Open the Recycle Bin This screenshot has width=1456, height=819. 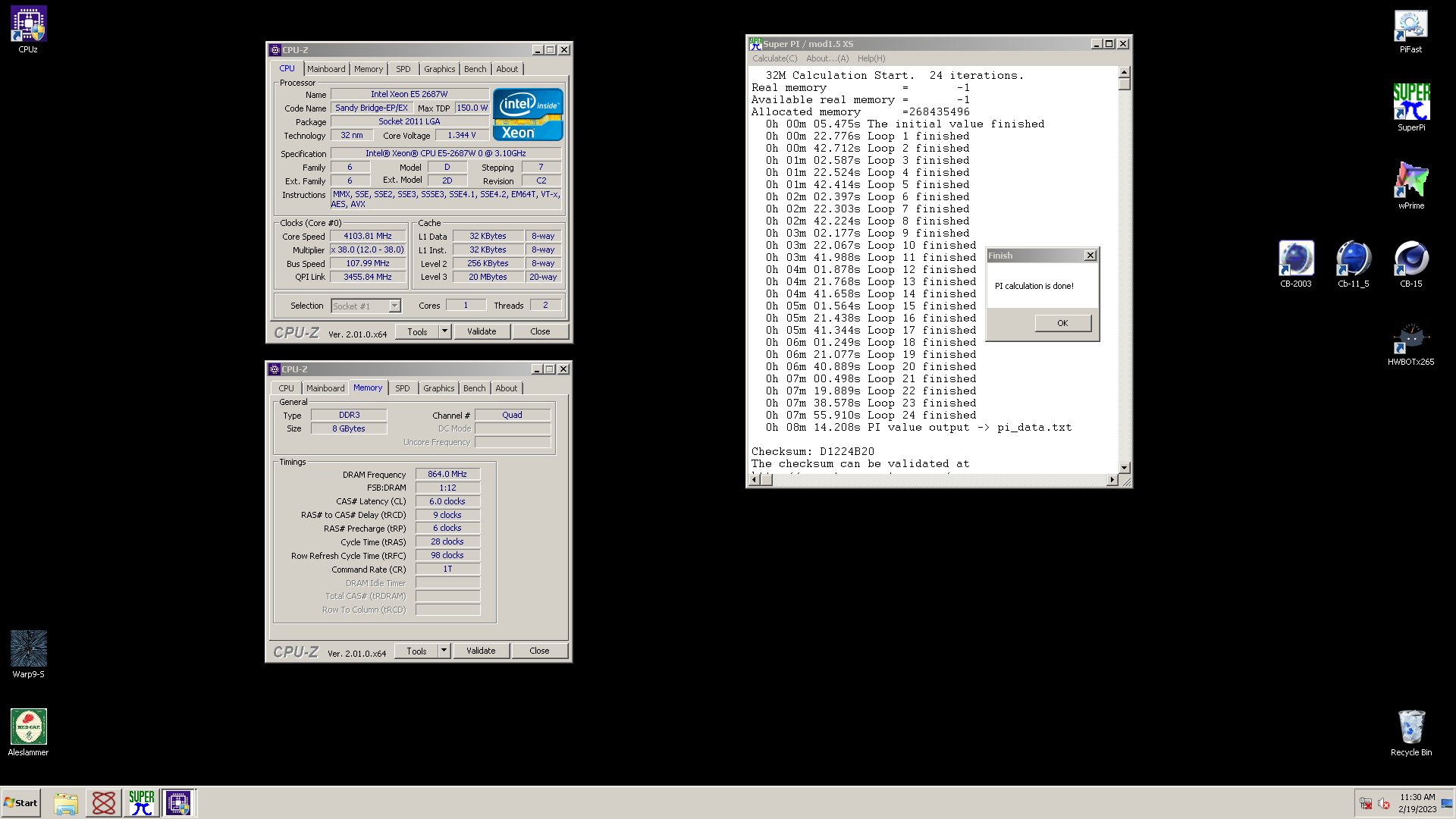1411,733
